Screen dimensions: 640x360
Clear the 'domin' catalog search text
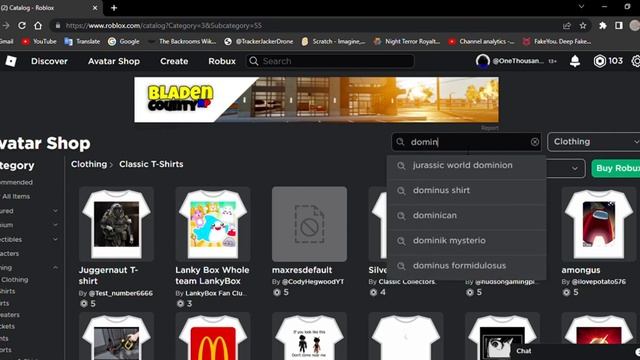535,142
